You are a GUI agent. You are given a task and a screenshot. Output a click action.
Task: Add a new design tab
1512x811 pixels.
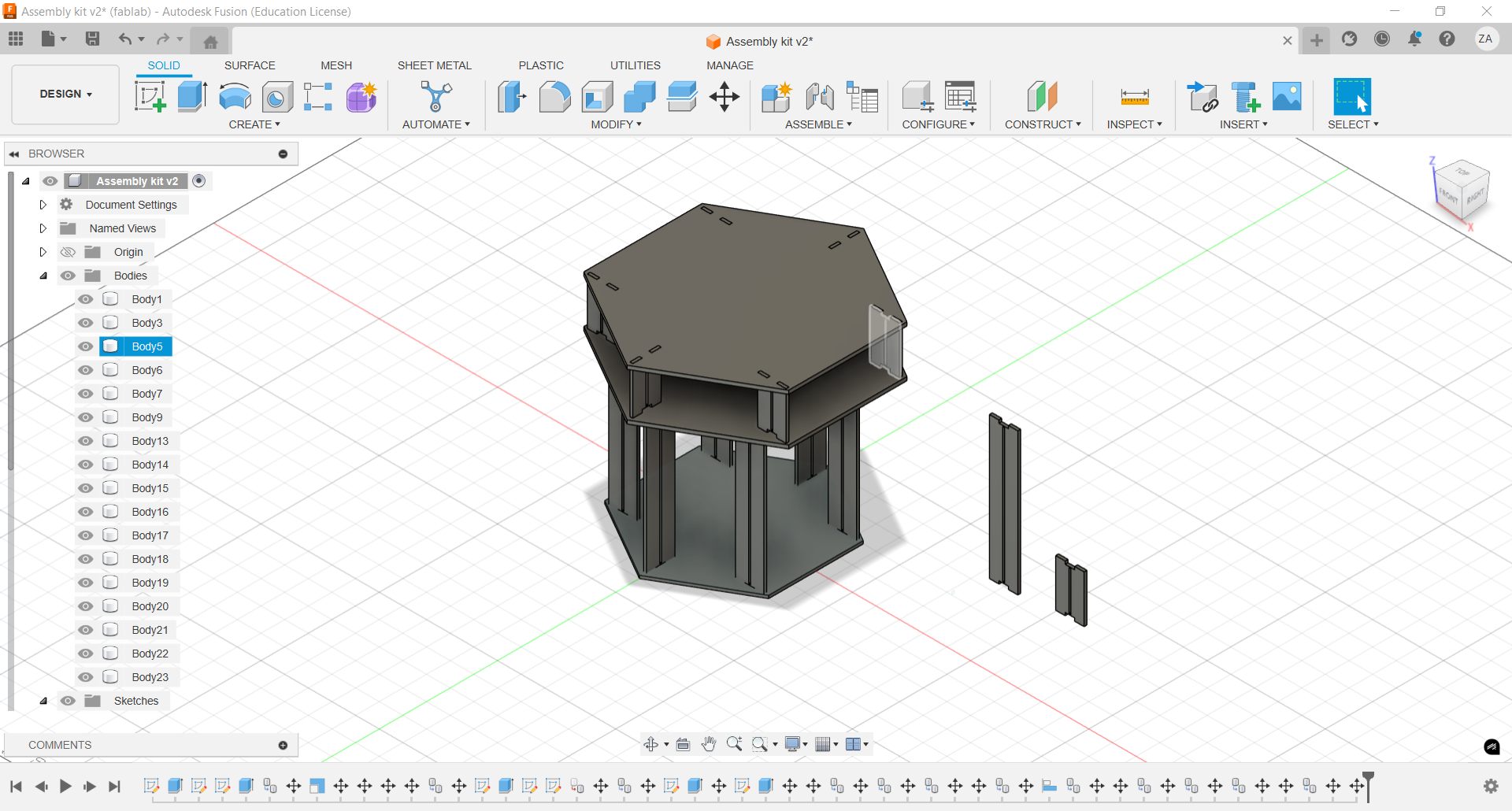[1317, 40]
